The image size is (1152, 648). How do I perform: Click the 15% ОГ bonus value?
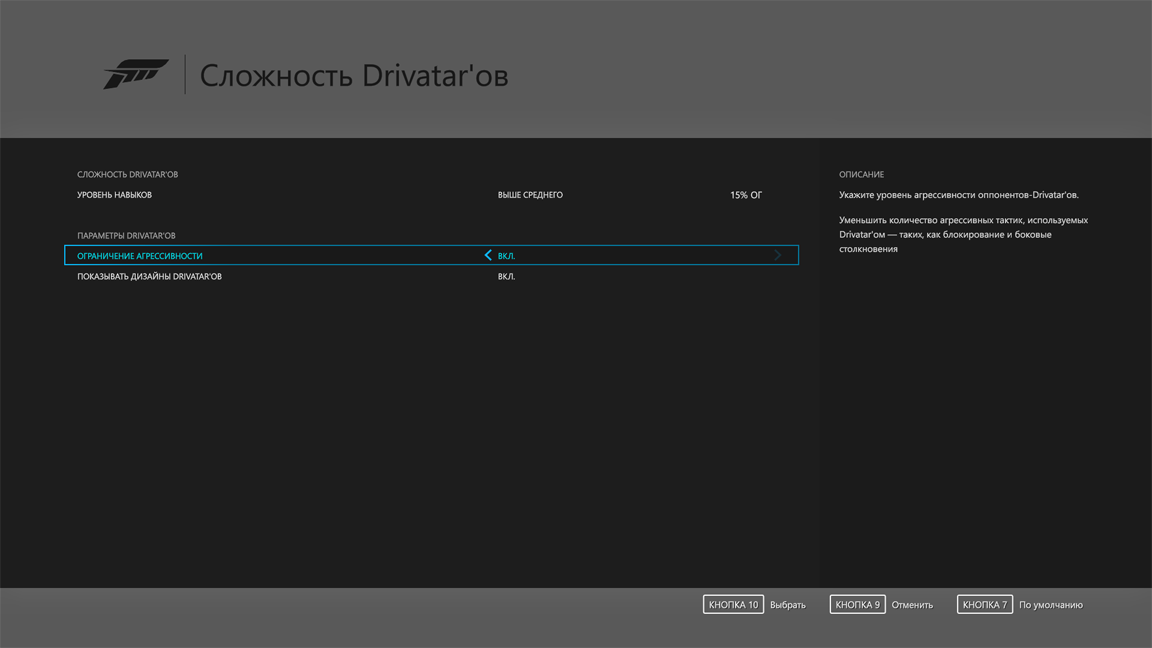746,195
